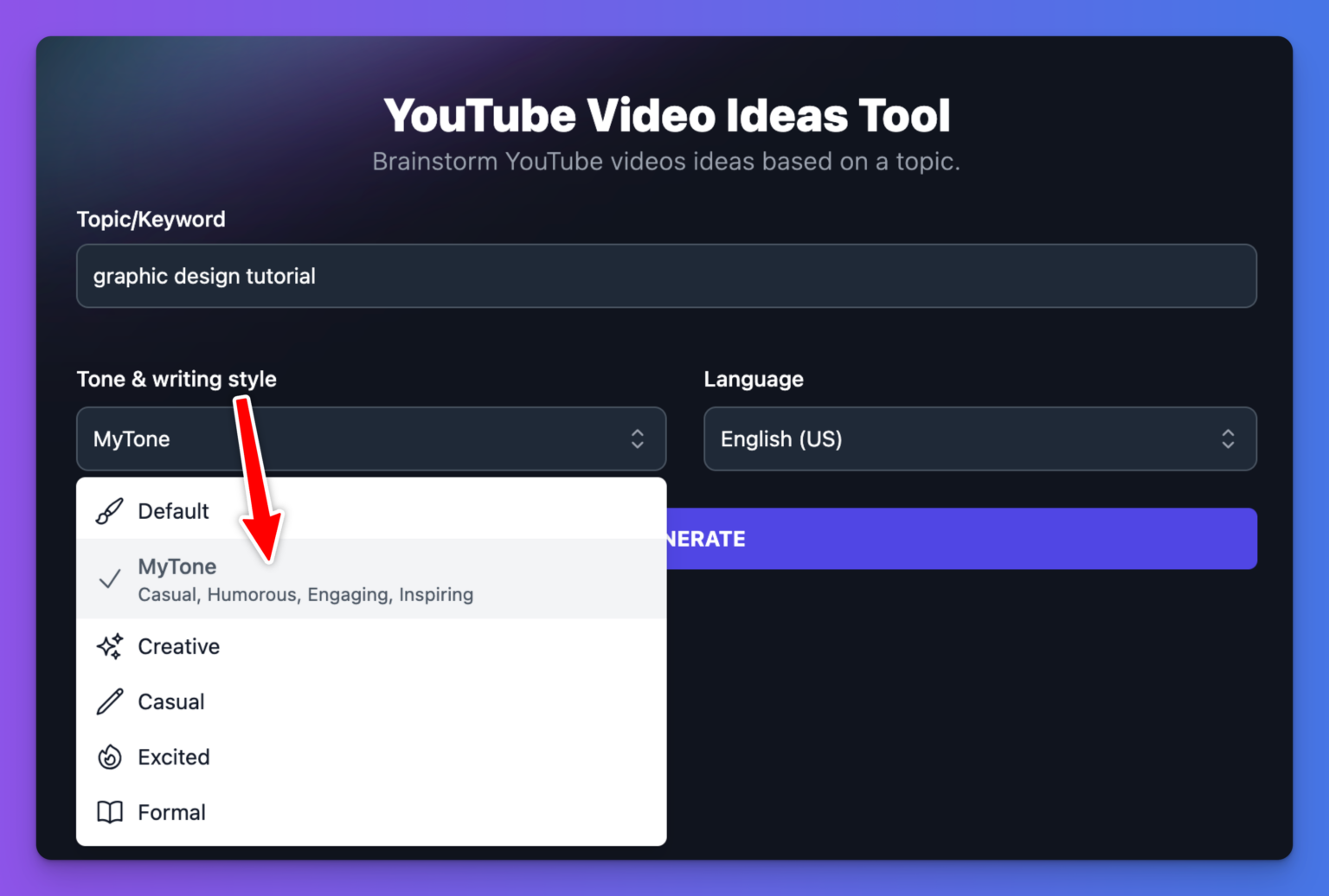Choose the Formal writing style option

coord(171,812)
